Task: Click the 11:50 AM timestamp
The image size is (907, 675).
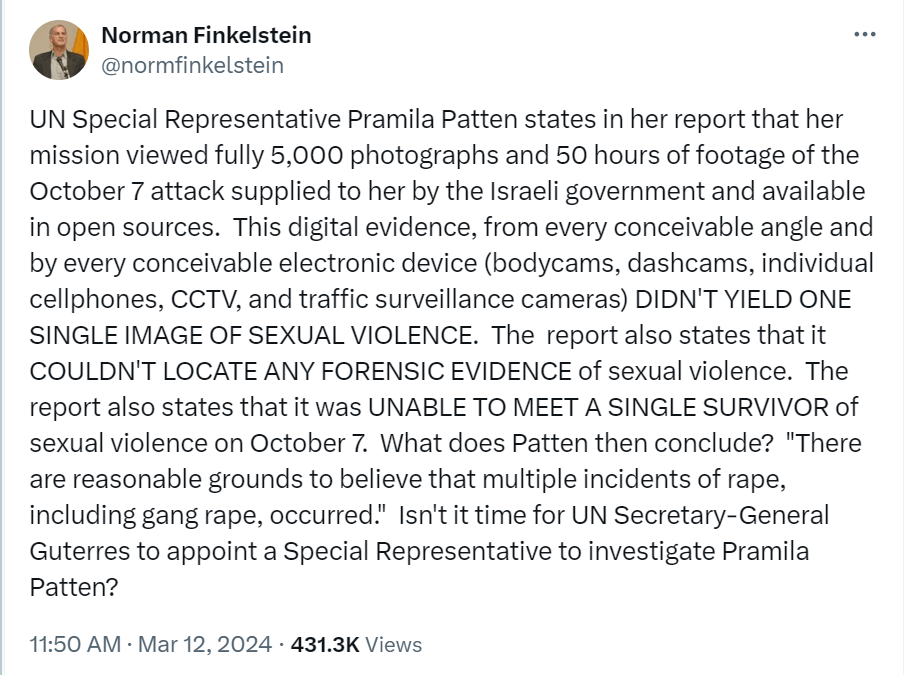Action: (75, 644)
